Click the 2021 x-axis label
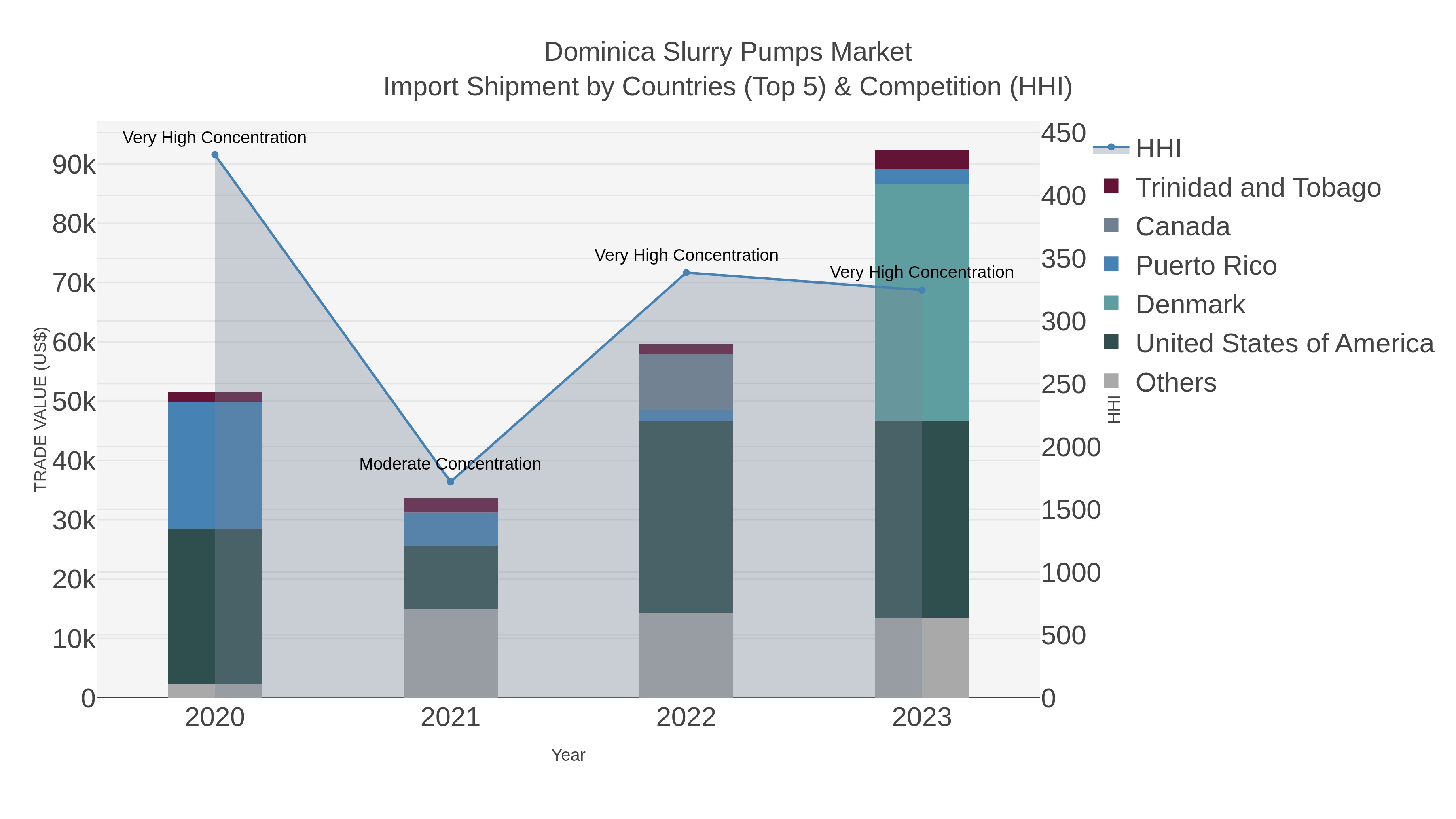 [451, 718]
